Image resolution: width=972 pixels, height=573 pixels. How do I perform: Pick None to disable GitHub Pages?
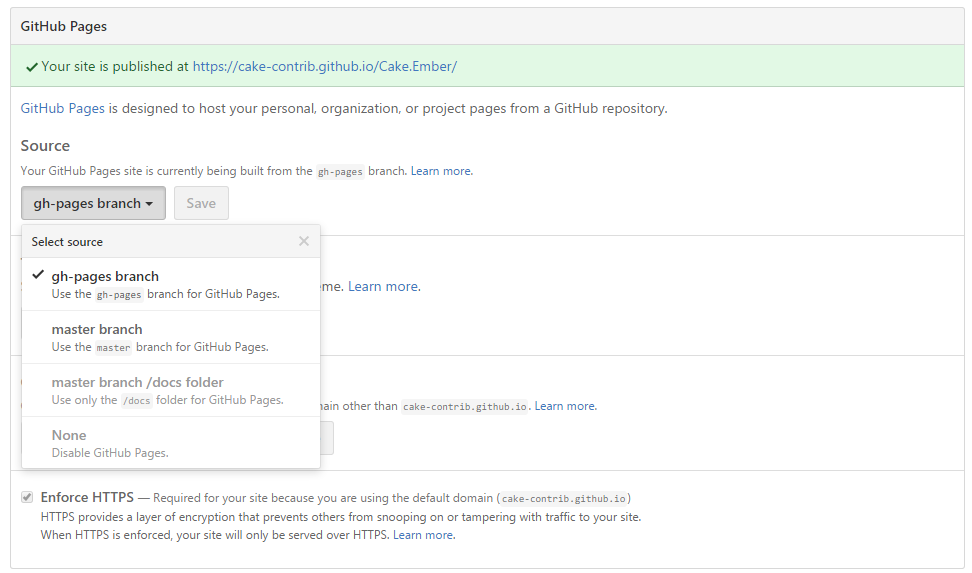click(171, 443)
